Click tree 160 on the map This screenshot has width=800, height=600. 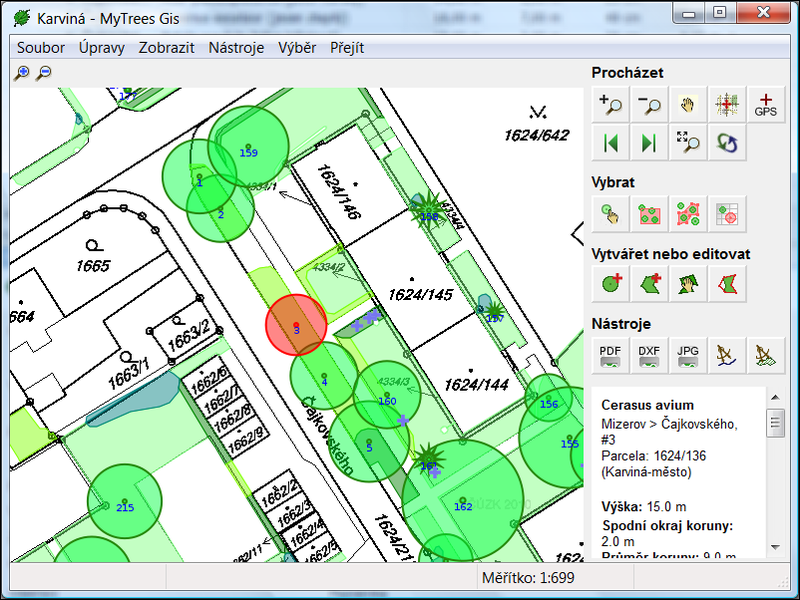[x=387, y=395]
